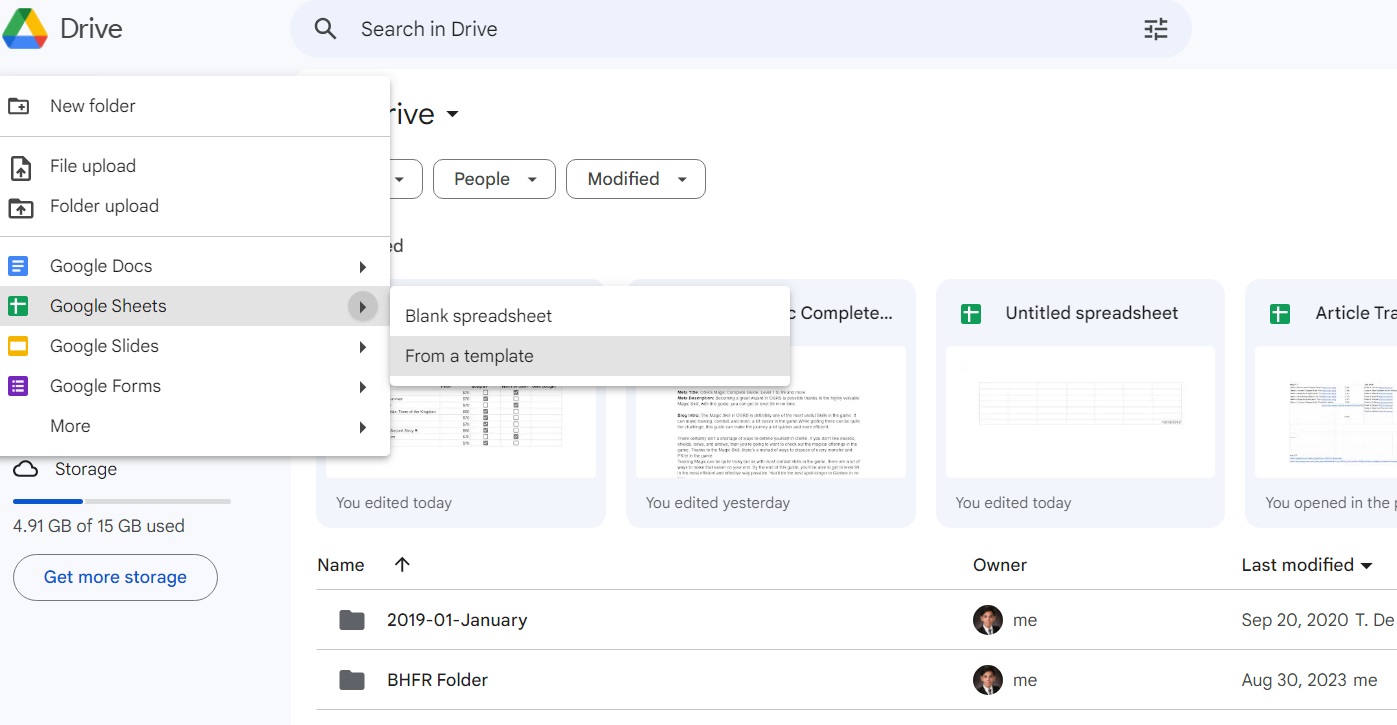Click the yellow Google Slides icon
The height and width of the screenshot is (725, 1397).
point(18,346)
